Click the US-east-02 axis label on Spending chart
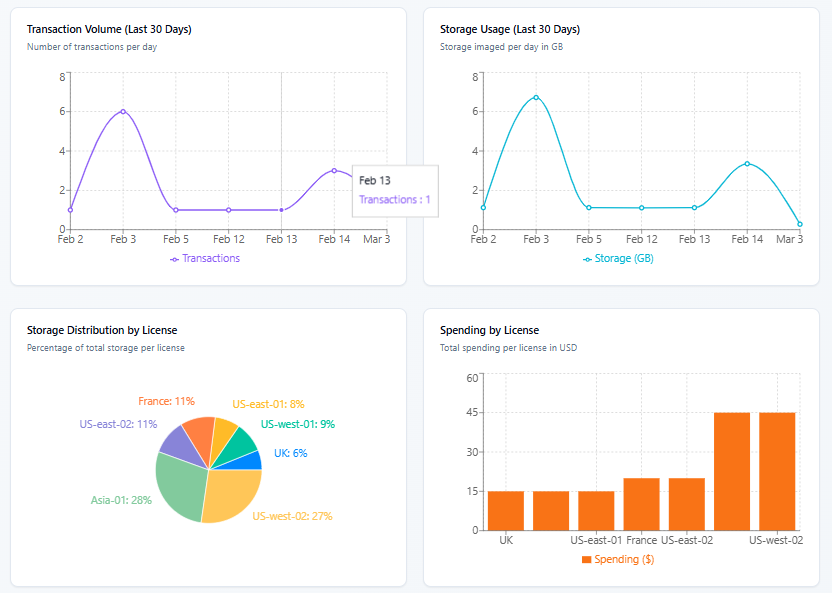Image resolution: width=832 pixels, height=593 pixels. coord(686,539)
